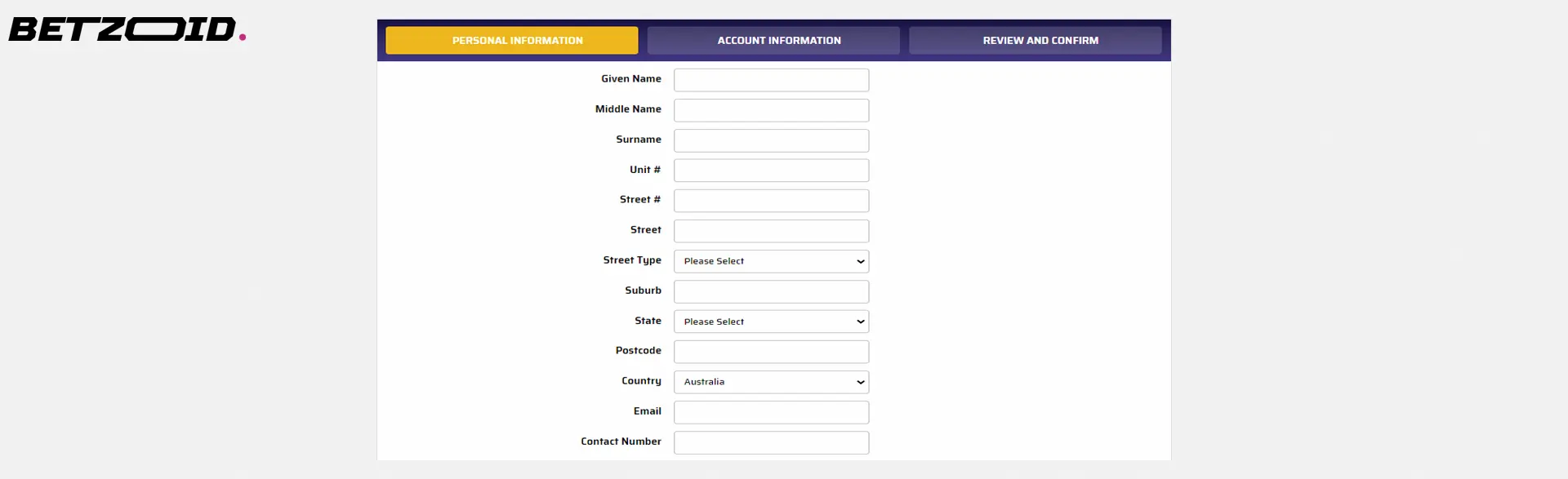Viewport: 1568px width, 479px height.
Task: Click the Street Type dropdown arrow
Action: click(860, 261)
